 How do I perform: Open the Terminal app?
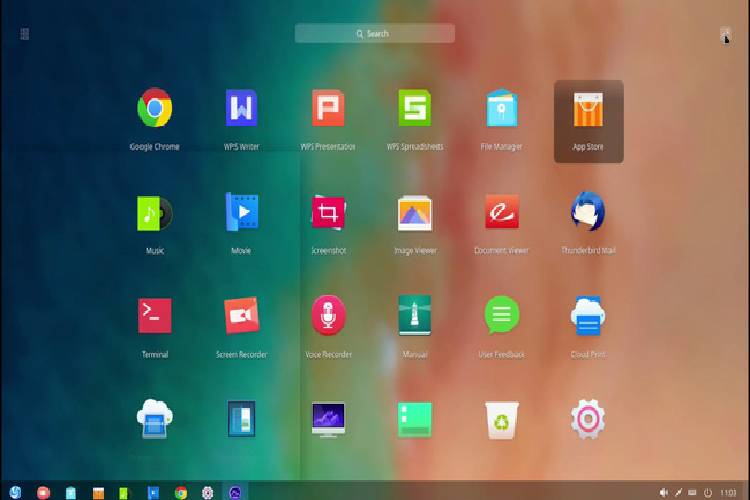click(x=154, y=316)
